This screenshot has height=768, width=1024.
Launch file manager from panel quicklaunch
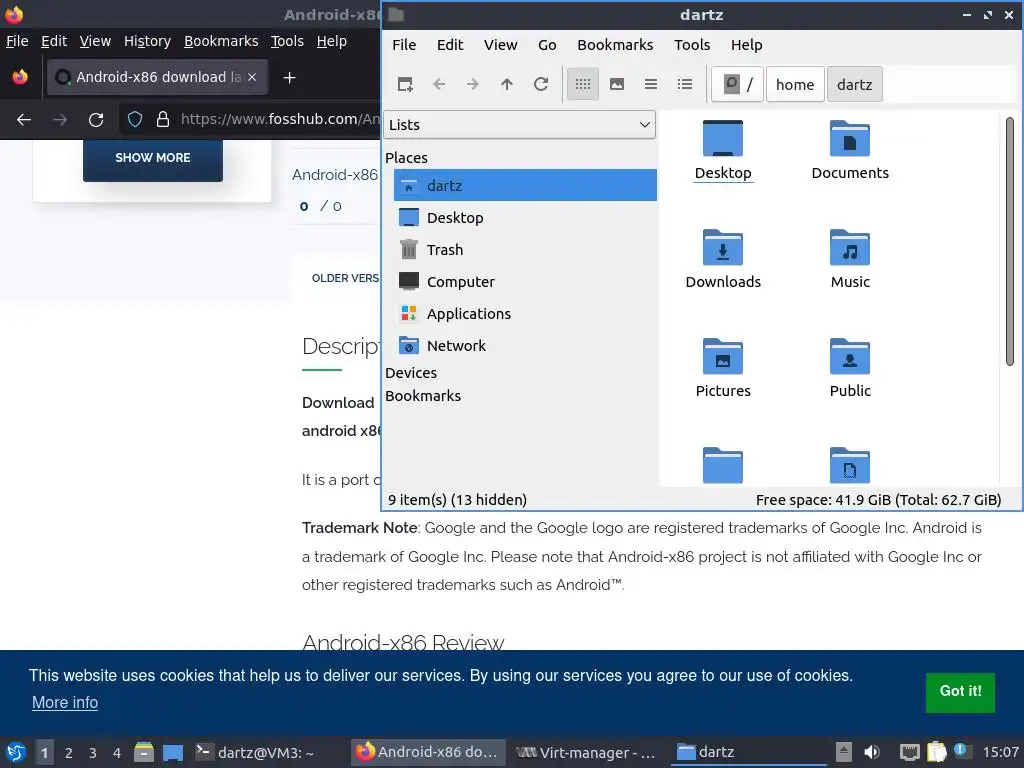pos(144,752)
